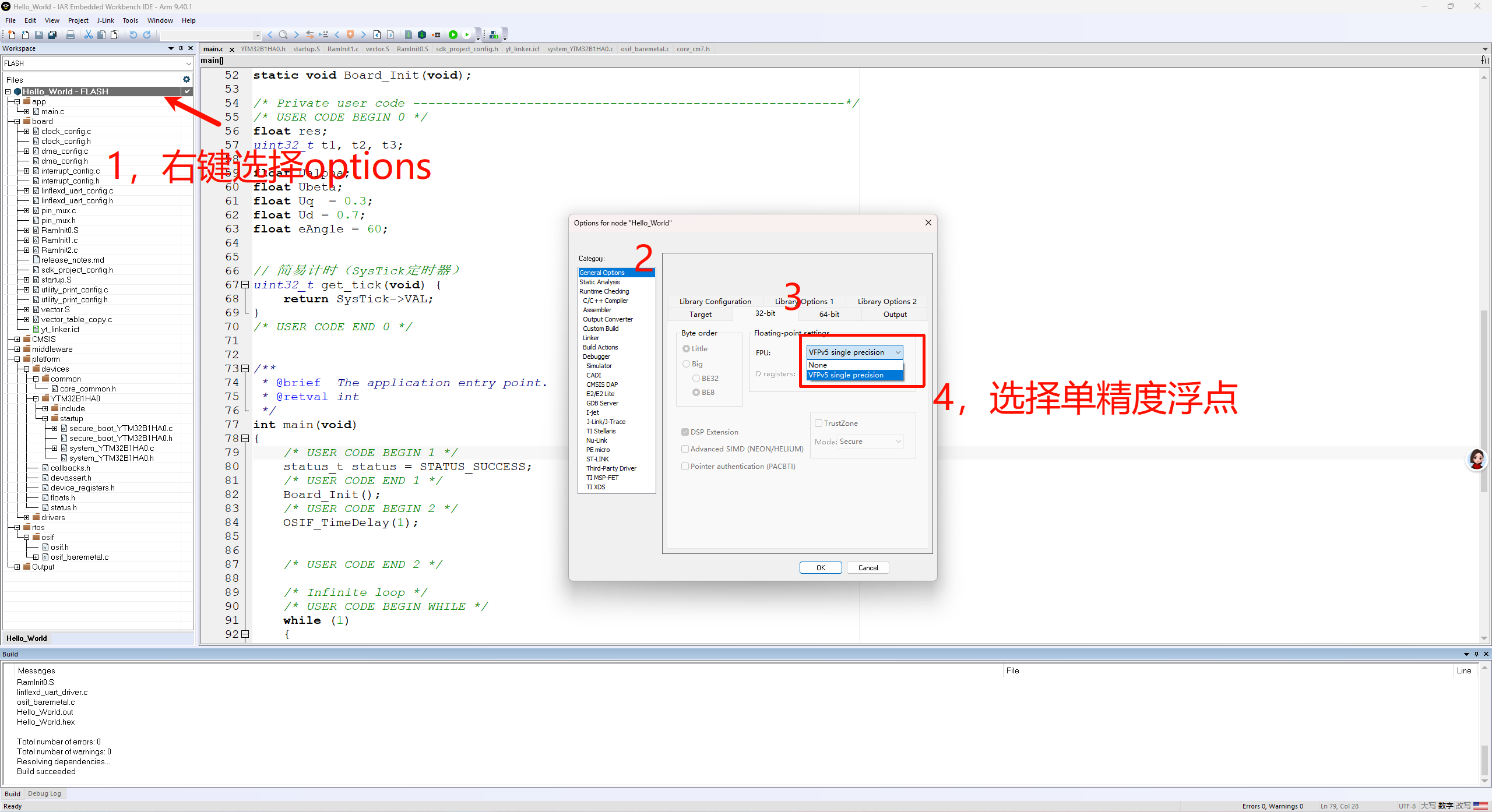The height and width of the screenshot is (812, 1492).
Task: Click the Toggle Bookmark icon
Action: 350,35
